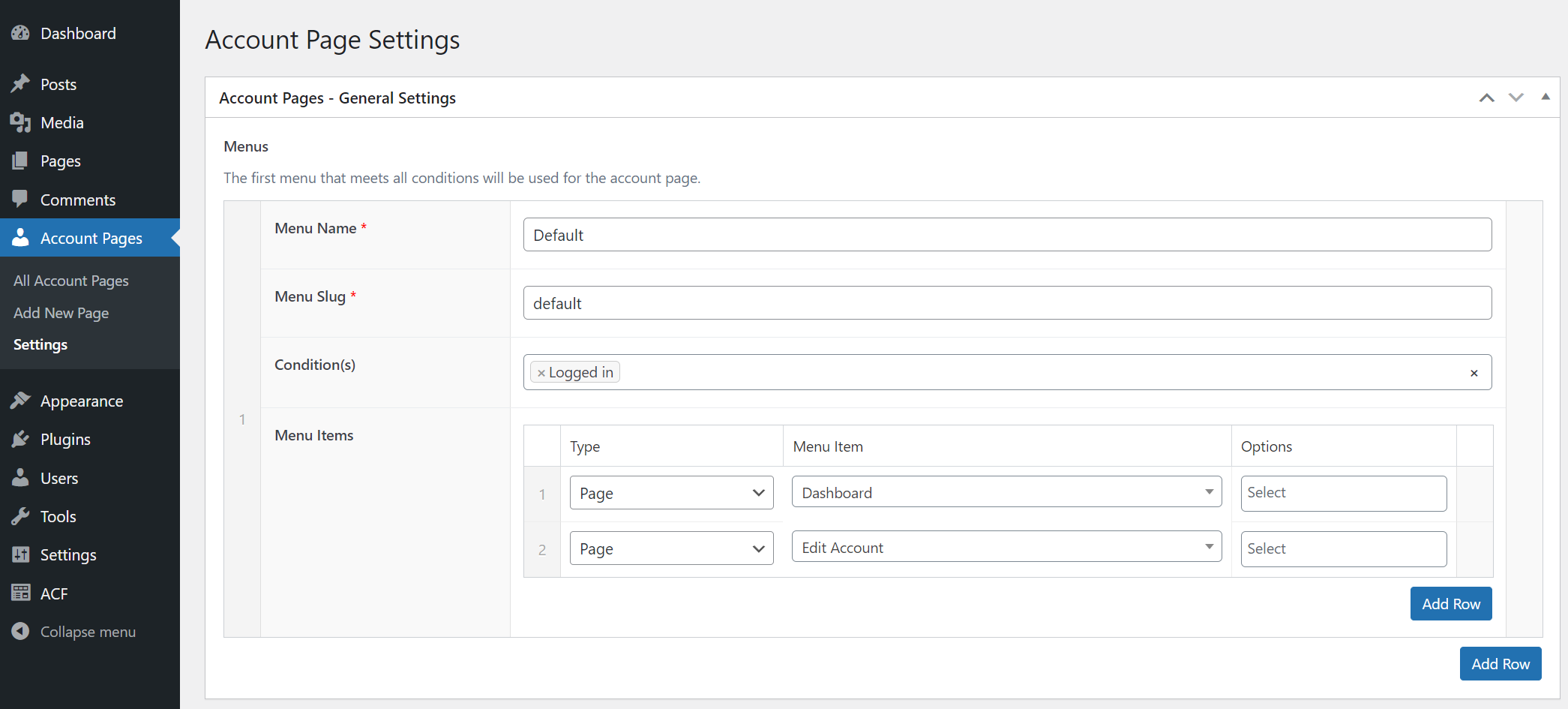Add Row to the menu items table
This screenshot has height=709, width=1568.
[x=1451, y=604]
